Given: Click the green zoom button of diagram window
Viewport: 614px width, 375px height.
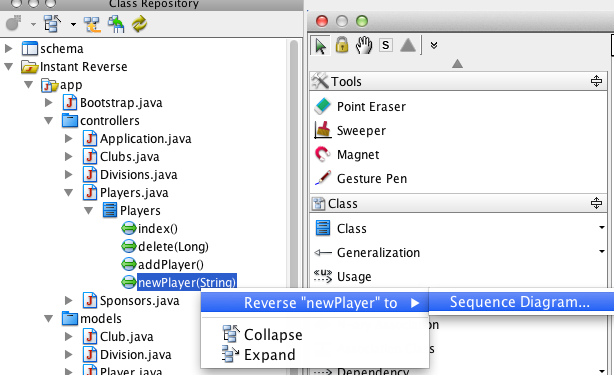Looking at the screenshot, I should pyautogui.click(x=362, y=21).
